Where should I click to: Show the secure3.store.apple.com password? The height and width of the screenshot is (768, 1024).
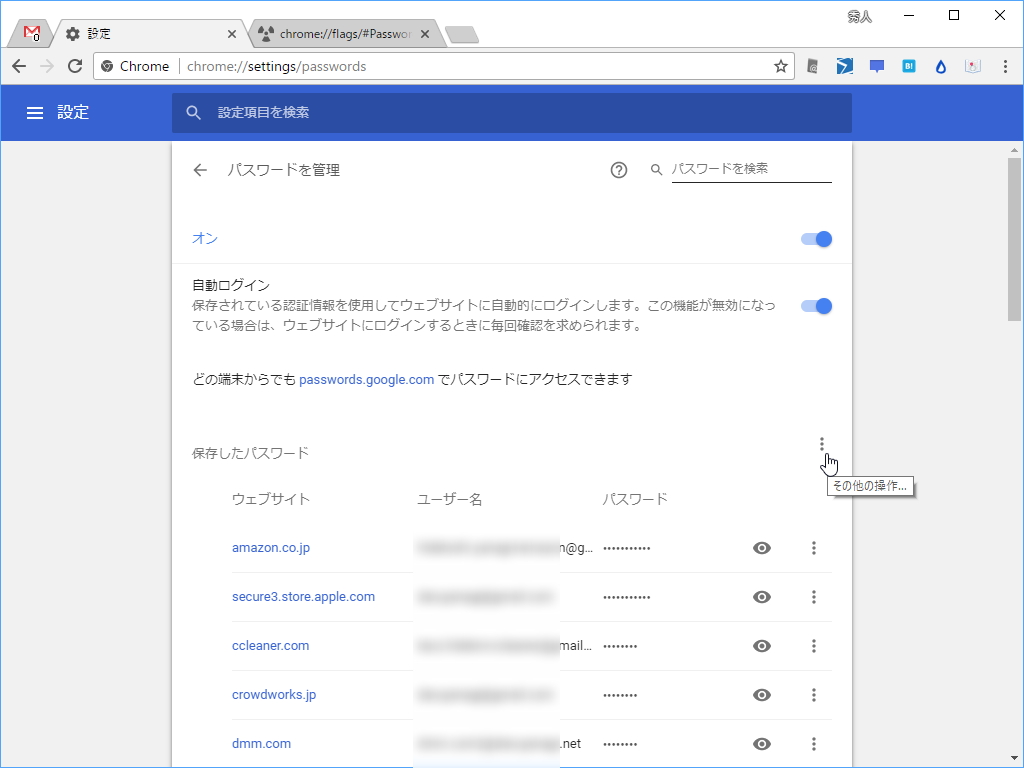761,597
